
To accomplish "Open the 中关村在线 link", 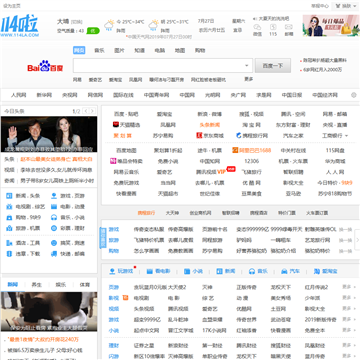I will 293,150.
